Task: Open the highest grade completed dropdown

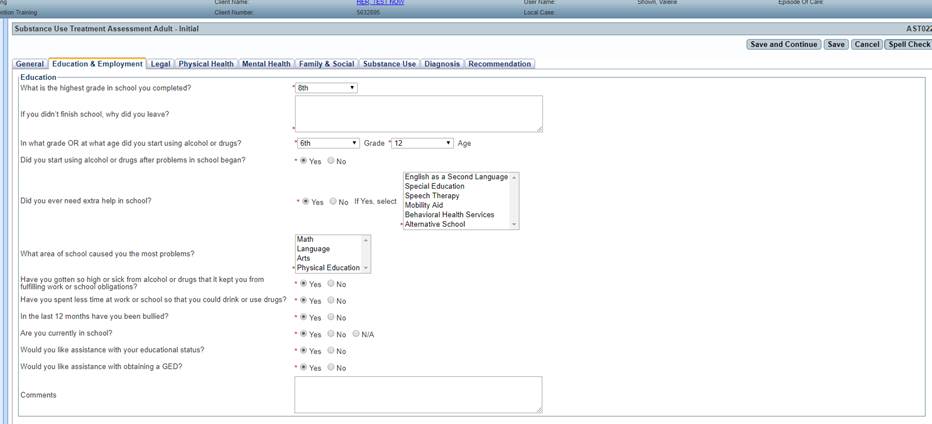Action: click(326, 88)
